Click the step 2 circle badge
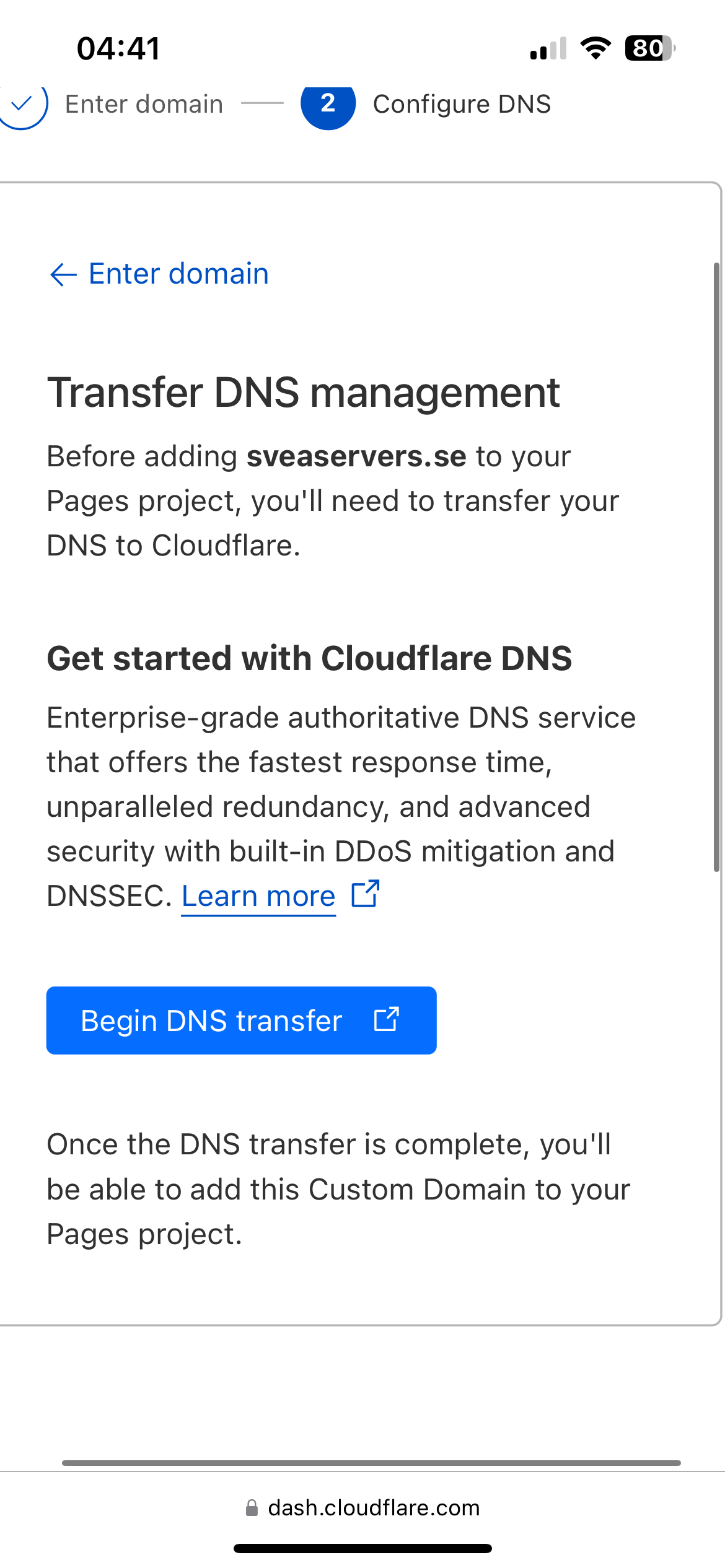This screenshot has height=1568, width=725. tap(328, 104)
